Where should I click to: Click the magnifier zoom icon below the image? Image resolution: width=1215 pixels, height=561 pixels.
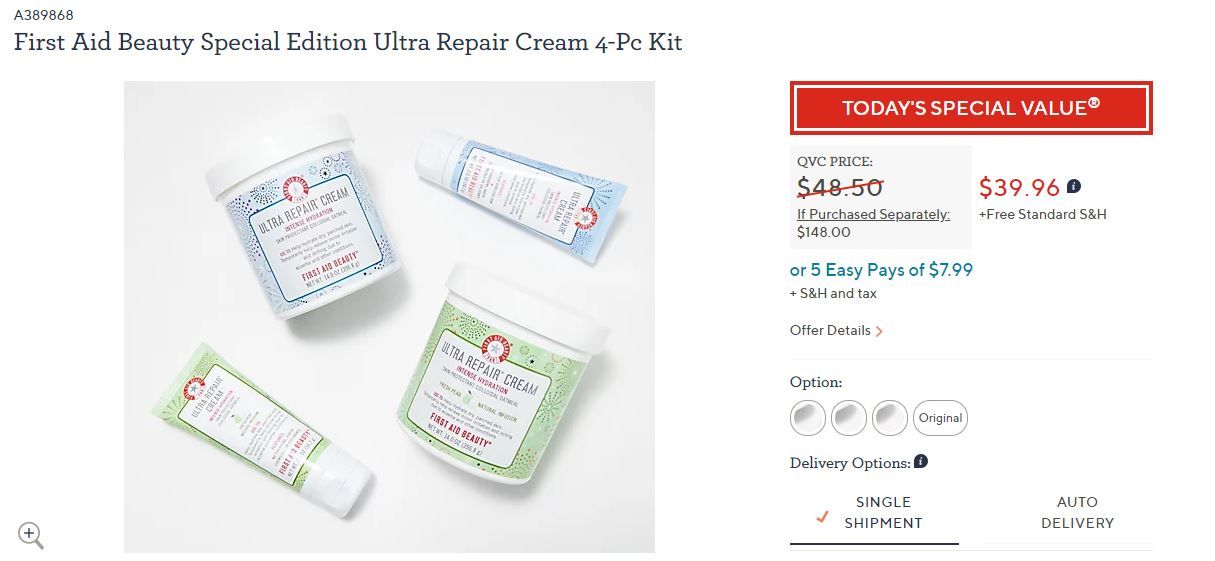coord(31,535)
